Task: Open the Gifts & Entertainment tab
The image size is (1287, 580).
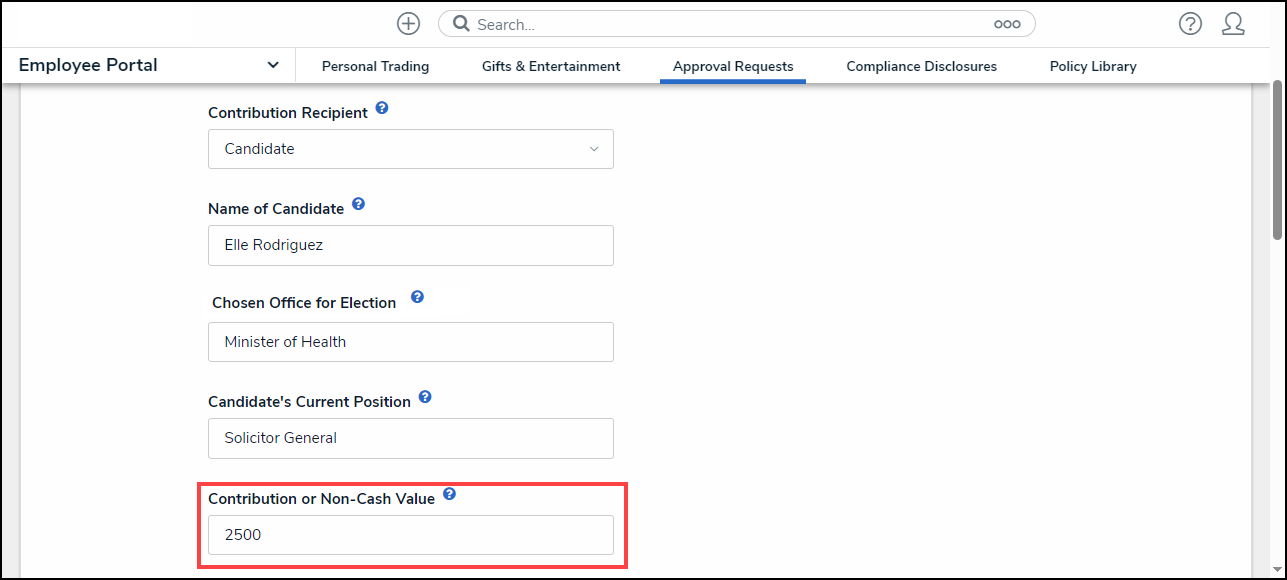Action: click(x=551, y=66)
